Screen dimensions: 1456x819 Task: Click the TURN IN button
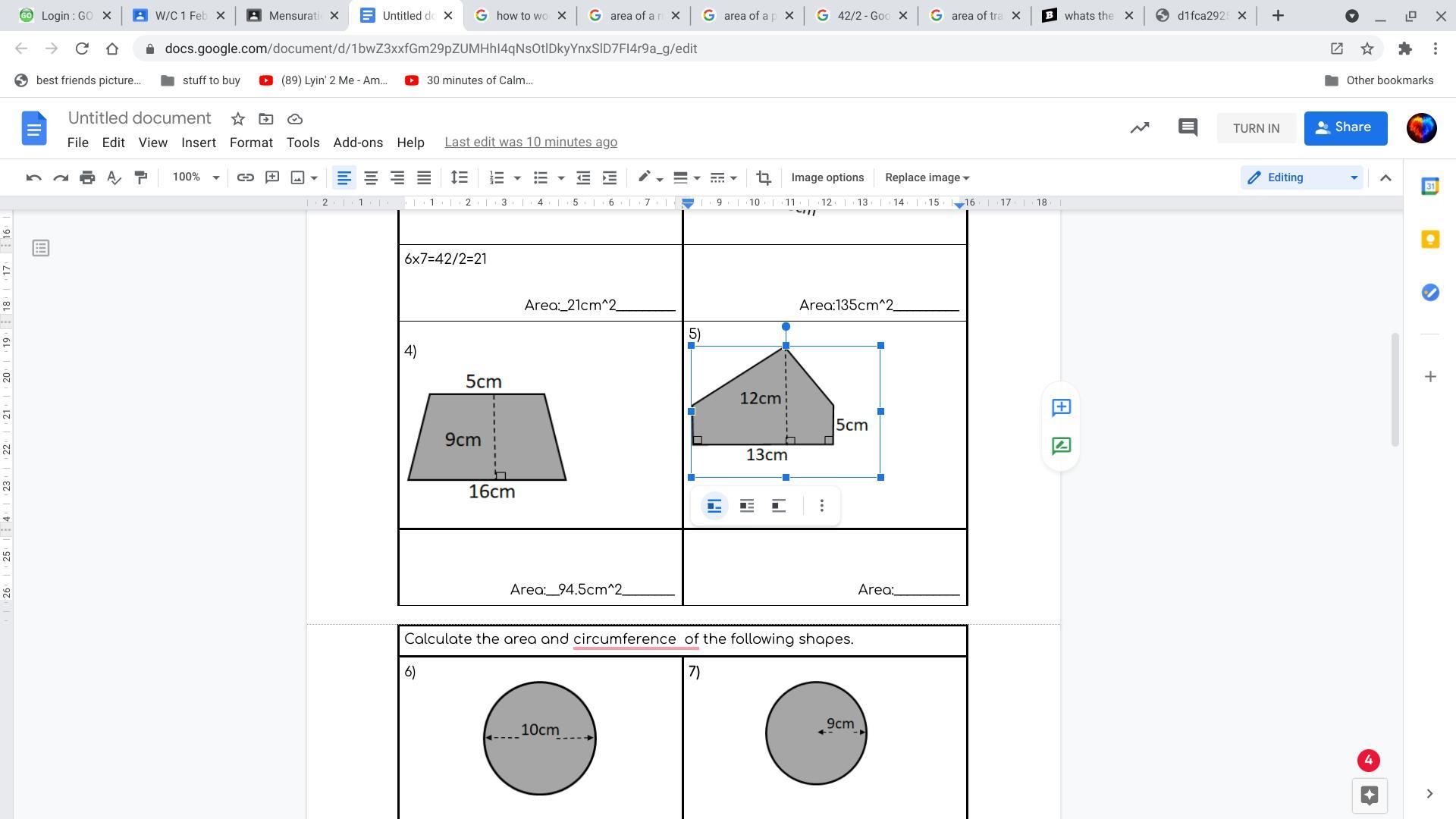(x=1256, y=128)
